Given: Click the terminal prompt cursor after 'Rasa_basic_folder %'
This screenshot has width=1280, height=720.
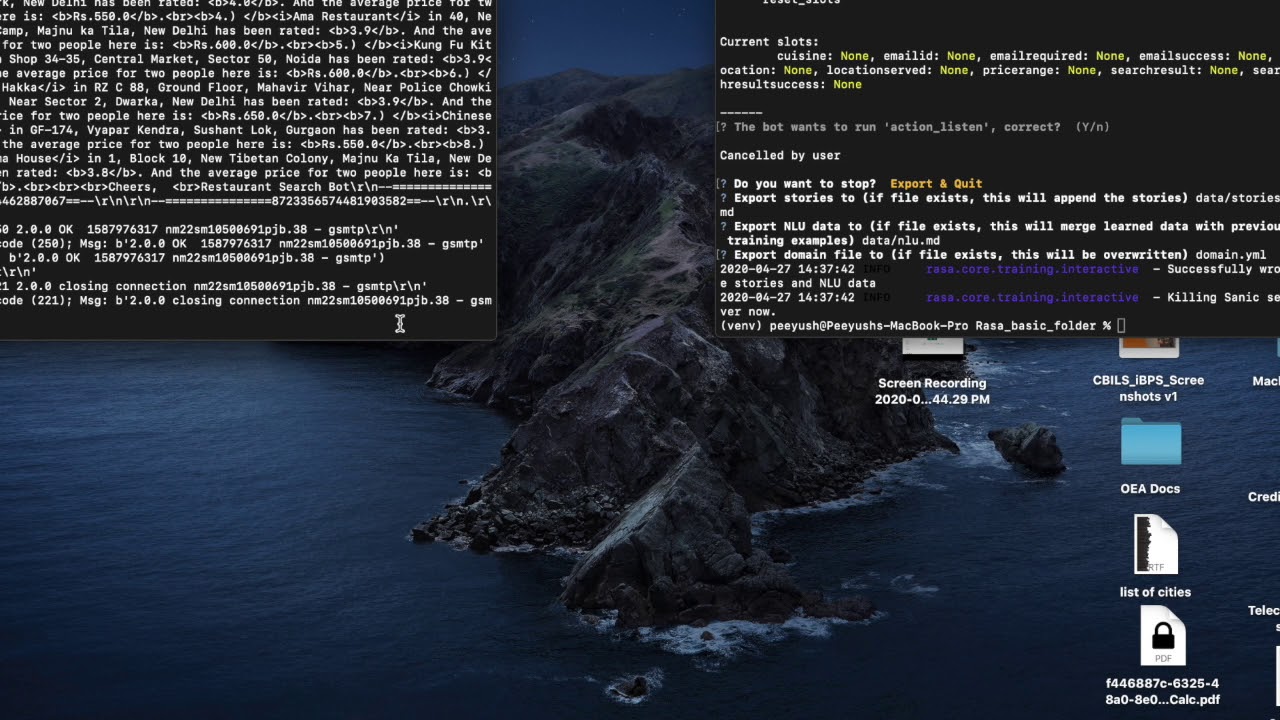Looking at the screenshot, I should 1121,326.
